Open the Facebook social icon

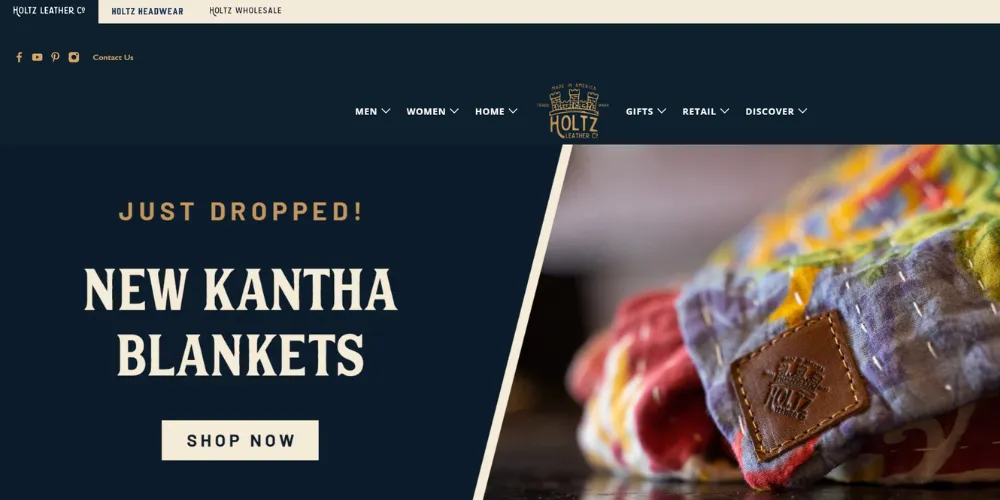[x=19, y=57]
